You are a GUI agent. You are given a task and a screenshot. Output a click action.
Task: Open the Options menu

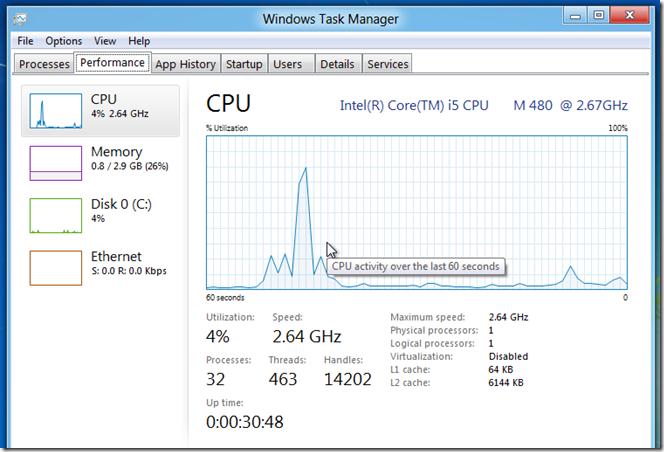click(63, 41)
